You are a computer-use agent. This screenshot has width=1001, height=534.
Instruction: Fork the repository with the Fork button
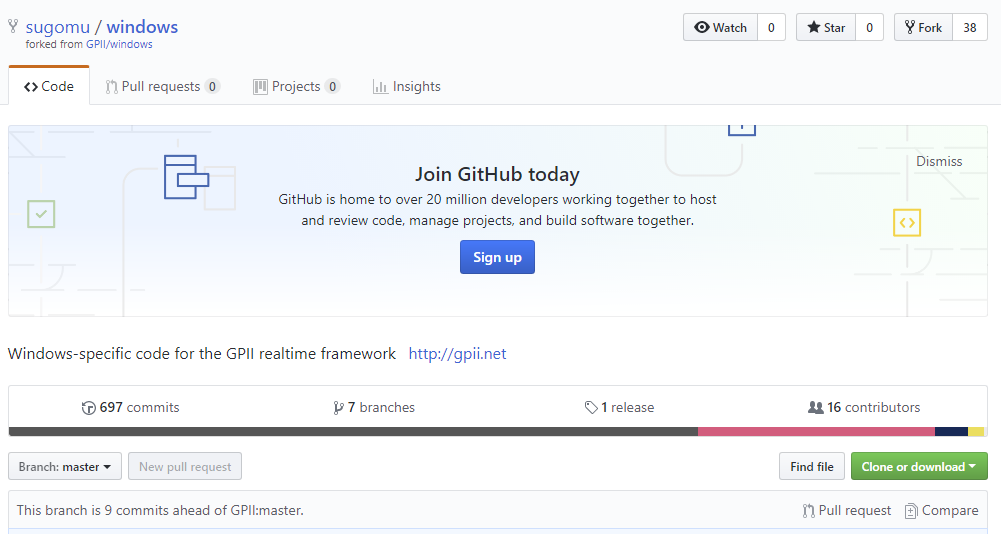pos(923,27)
